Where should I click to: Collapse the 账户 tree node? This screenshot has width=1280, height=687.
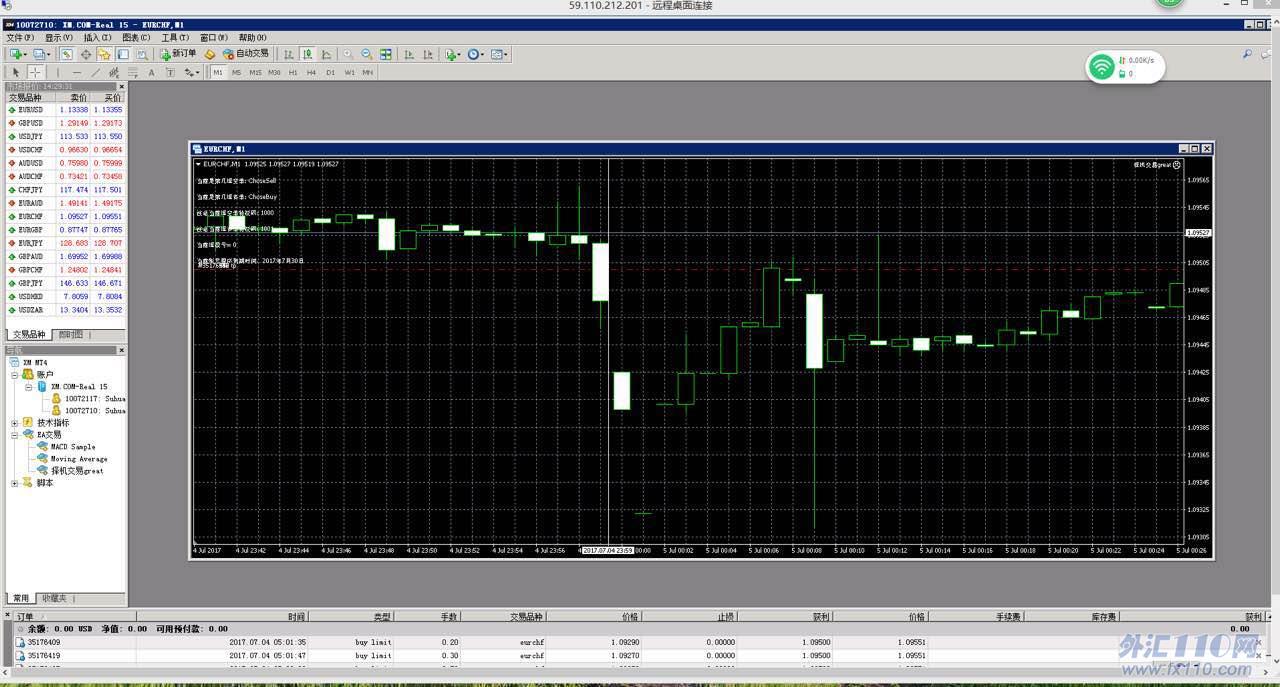pos(14,374)
